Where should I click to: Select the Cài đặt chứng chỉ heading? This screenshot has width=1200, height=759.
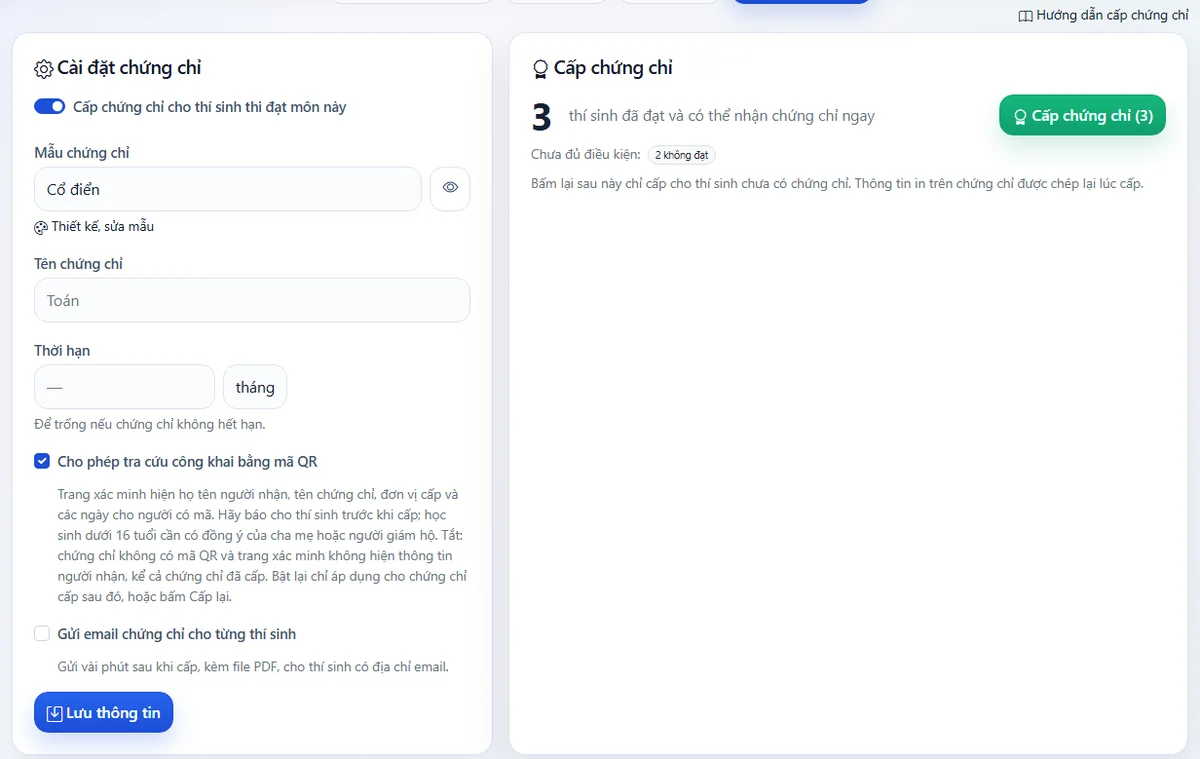point(118,68)
